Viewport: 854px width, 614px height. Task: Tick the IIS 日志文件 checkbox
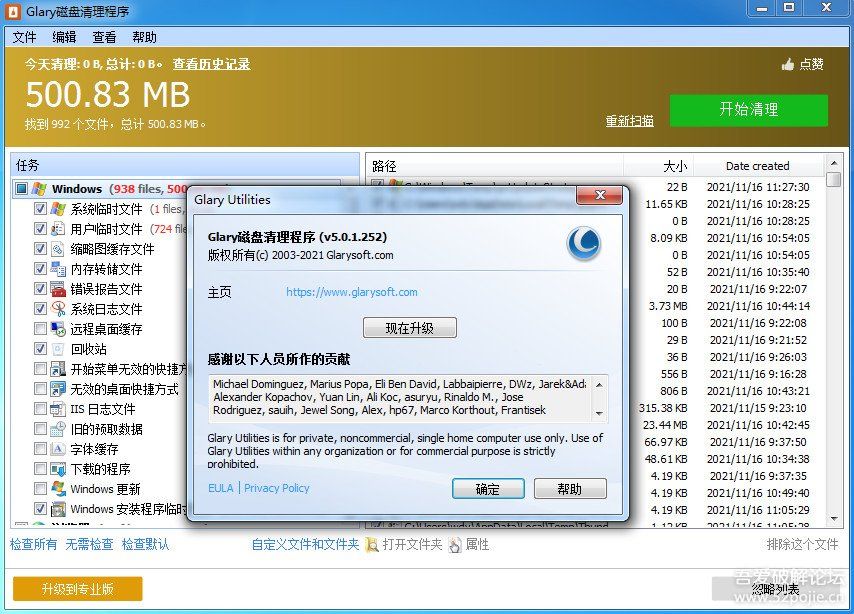pyautogui.click(x=40, y=409)
